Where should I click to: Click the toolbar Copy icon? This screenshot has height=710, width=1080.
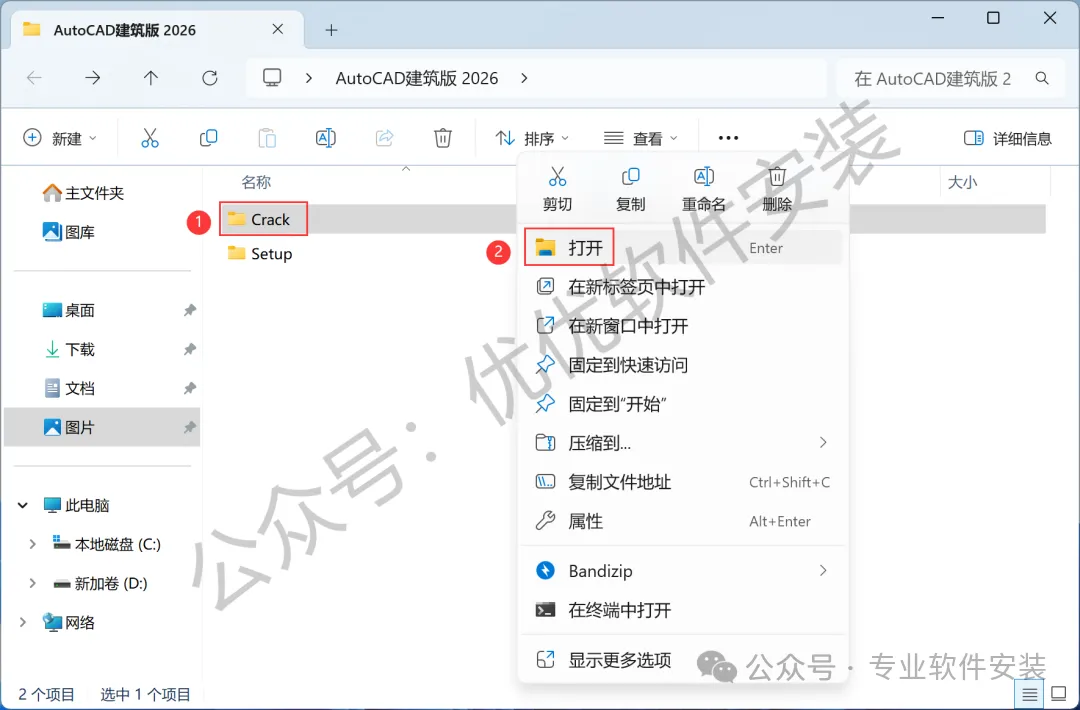[x=208, y=138]
